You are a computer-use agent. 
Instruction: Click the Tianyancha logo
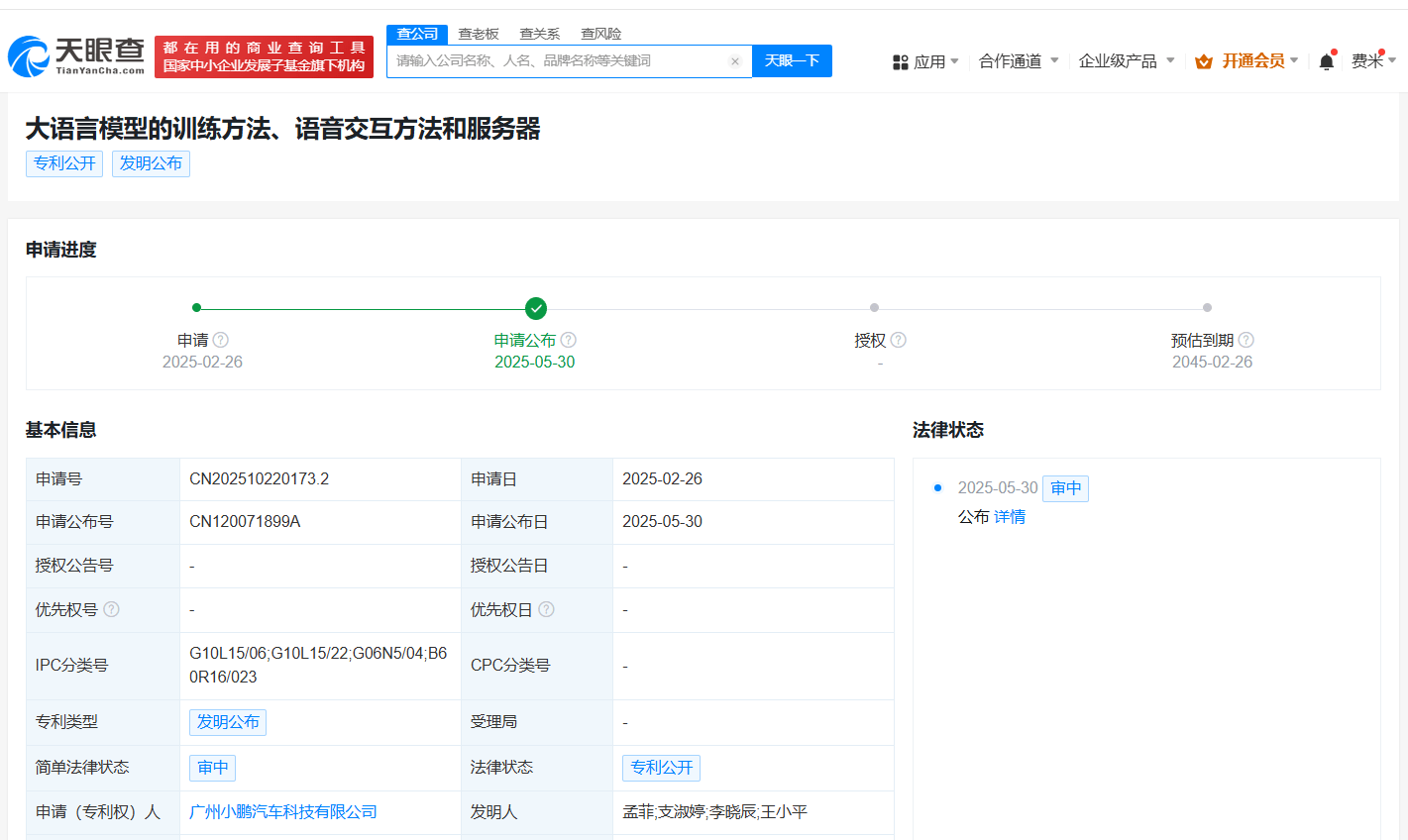77,56
